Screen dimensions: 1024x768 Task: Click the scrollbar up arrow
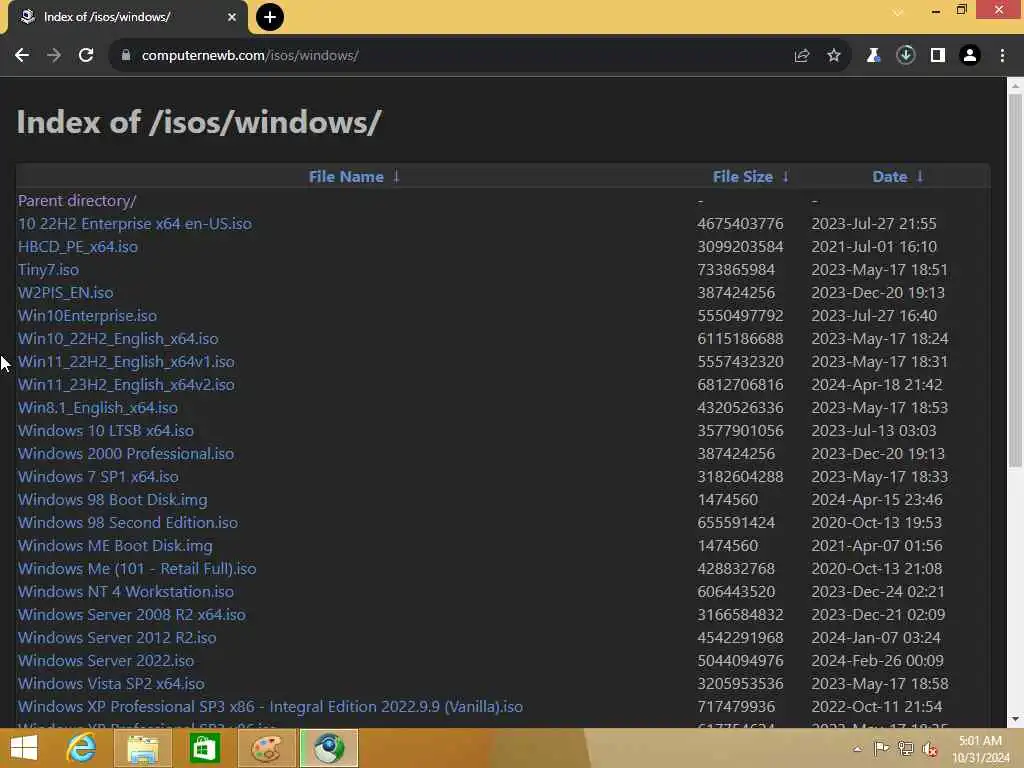(x=1015, y=85)
